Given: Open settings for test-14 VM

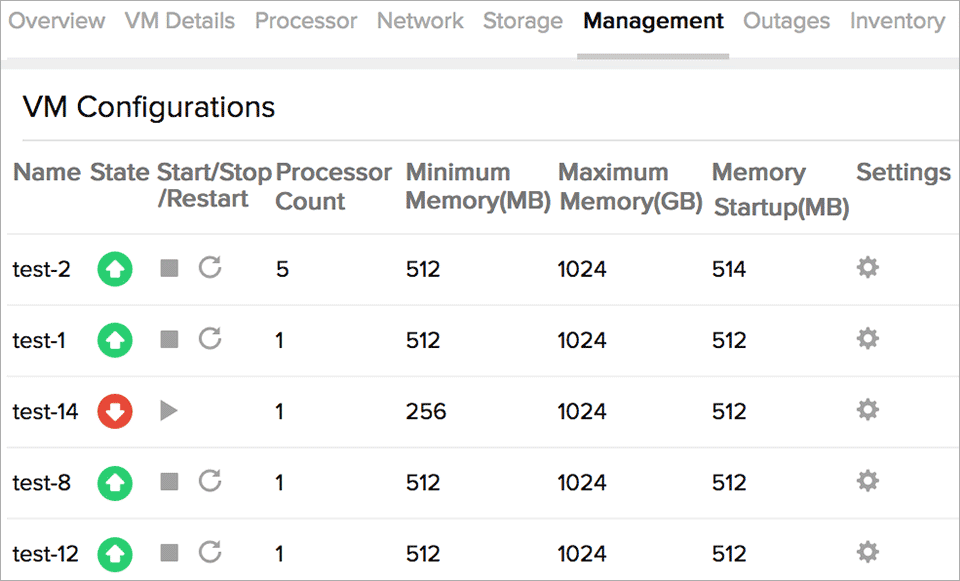Looking at the screenshot, I should (x=866, y=411).
